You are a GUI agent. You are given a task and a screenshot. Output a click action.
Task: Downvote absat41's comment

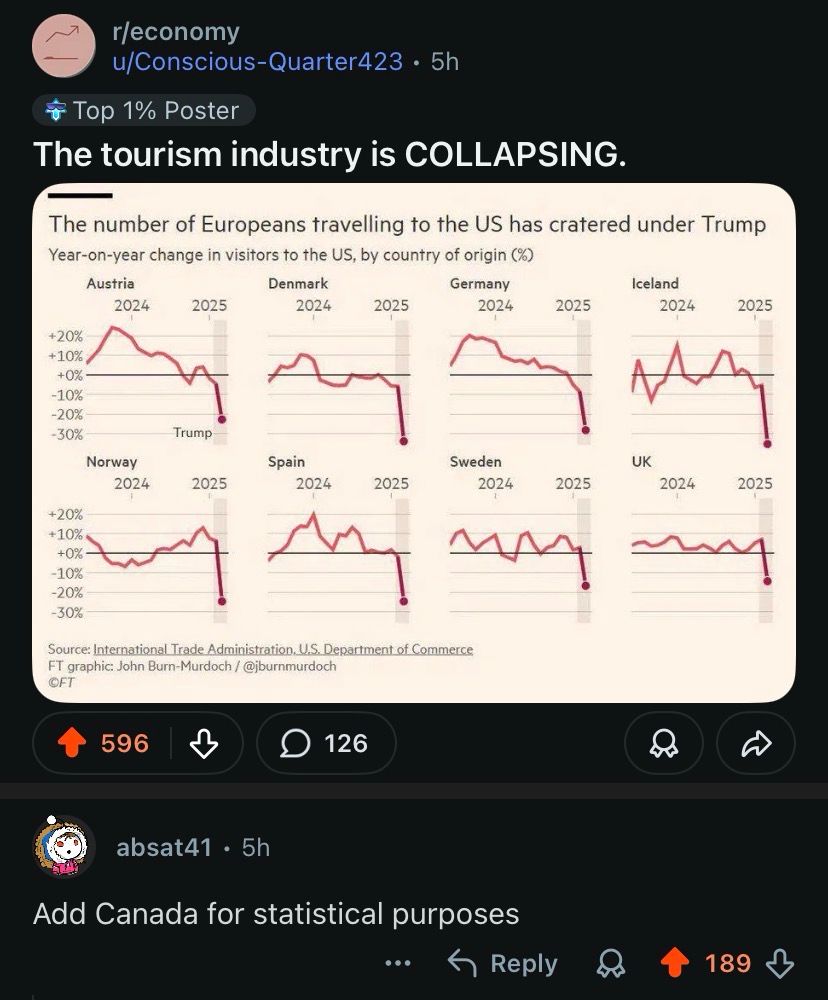click(x=779, y=963)
